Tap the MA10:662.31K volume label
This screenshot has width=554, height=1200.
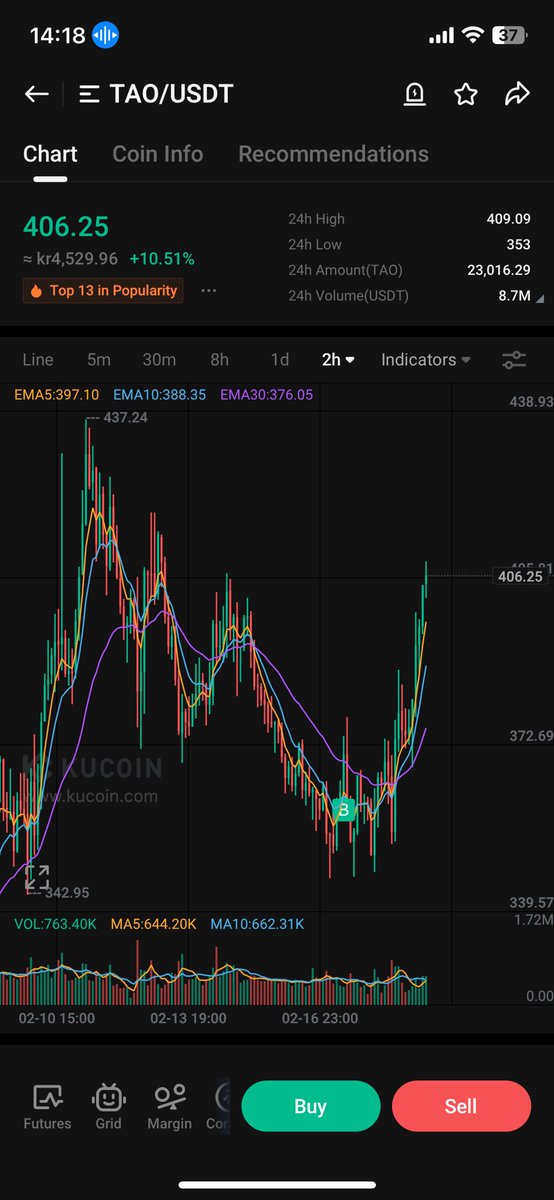tap(257, 924)
